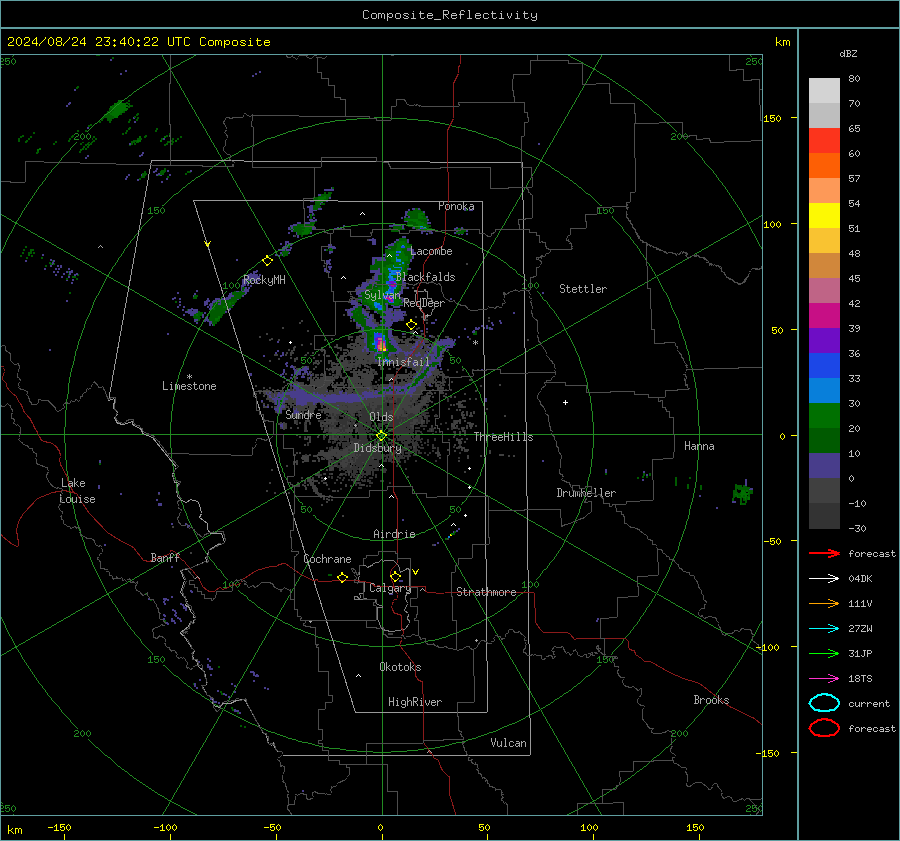Click the cyan 'current' ellipse legend icon

[824, 703]
